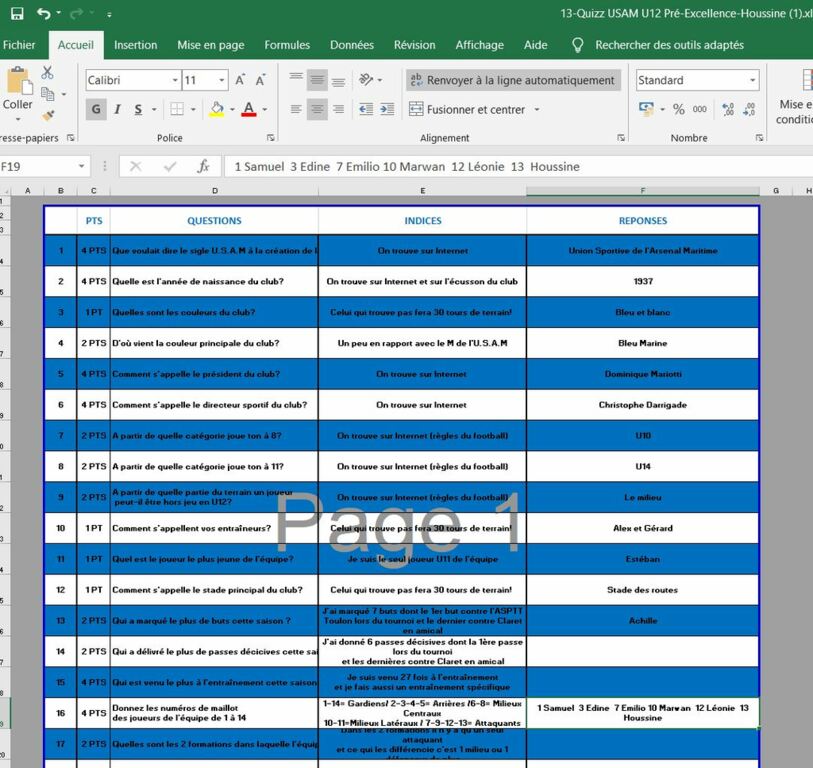Click the Save icon in the title bar
Image resolution: width=813 pixels, height=768 pixels.
click(x=17, y=14)
